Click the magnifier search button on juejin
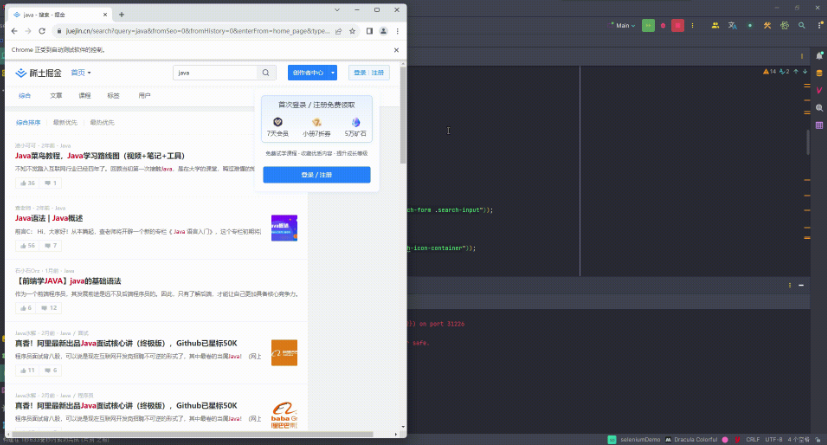The width and height of the screenshot is (827, 445). click(266, 73)
